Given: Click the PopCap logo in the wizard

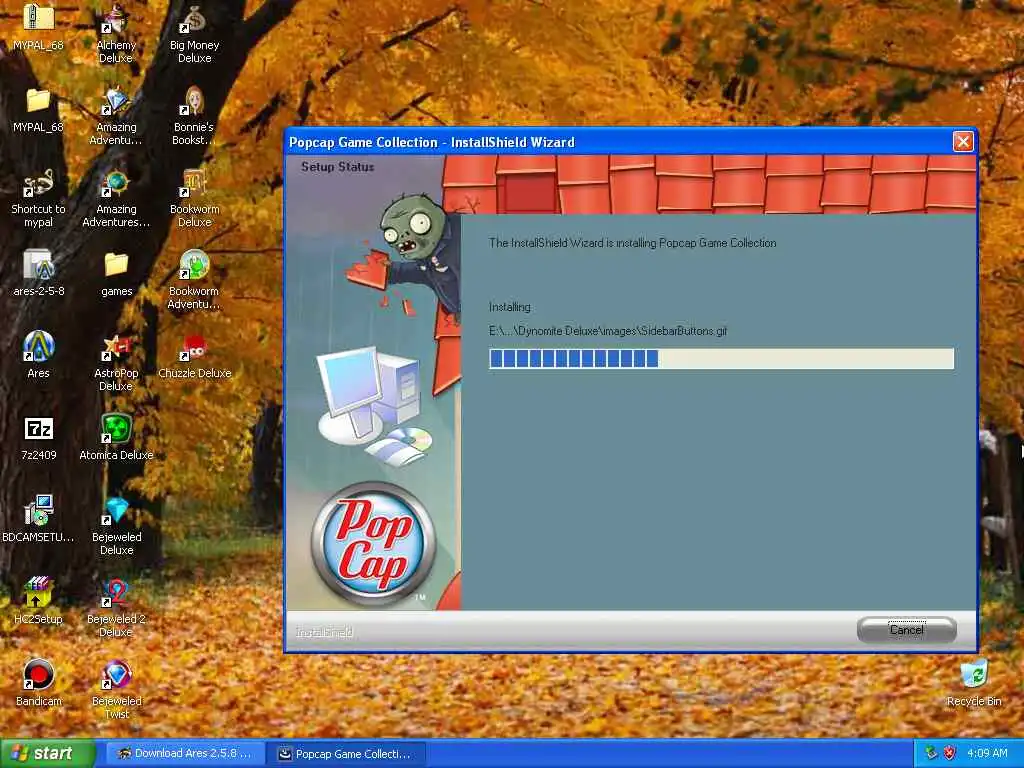Looking at the screenshot, I should (373, 544).
